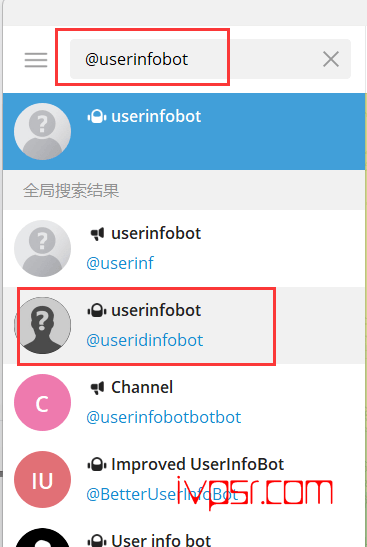
Task: Click the pink C avatar
Action: [x=43, y=403]
